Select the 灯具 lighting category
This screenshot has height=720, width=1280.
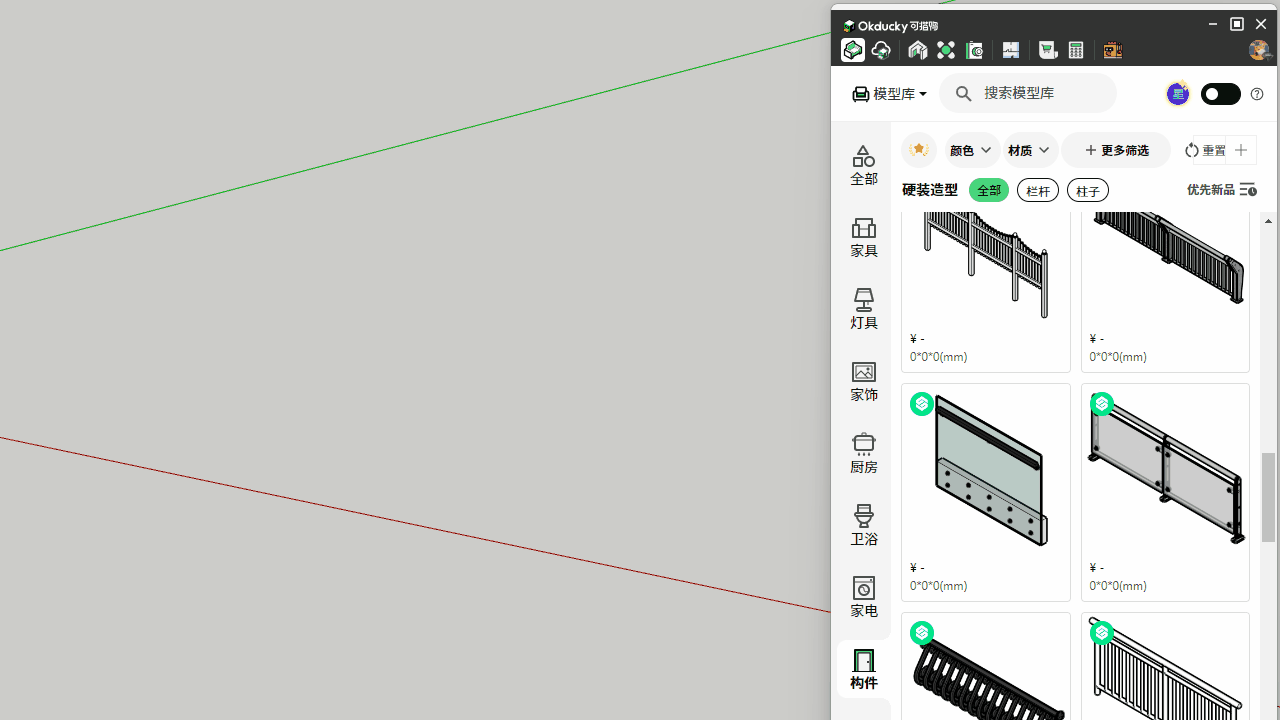click(x=864, y=310)
